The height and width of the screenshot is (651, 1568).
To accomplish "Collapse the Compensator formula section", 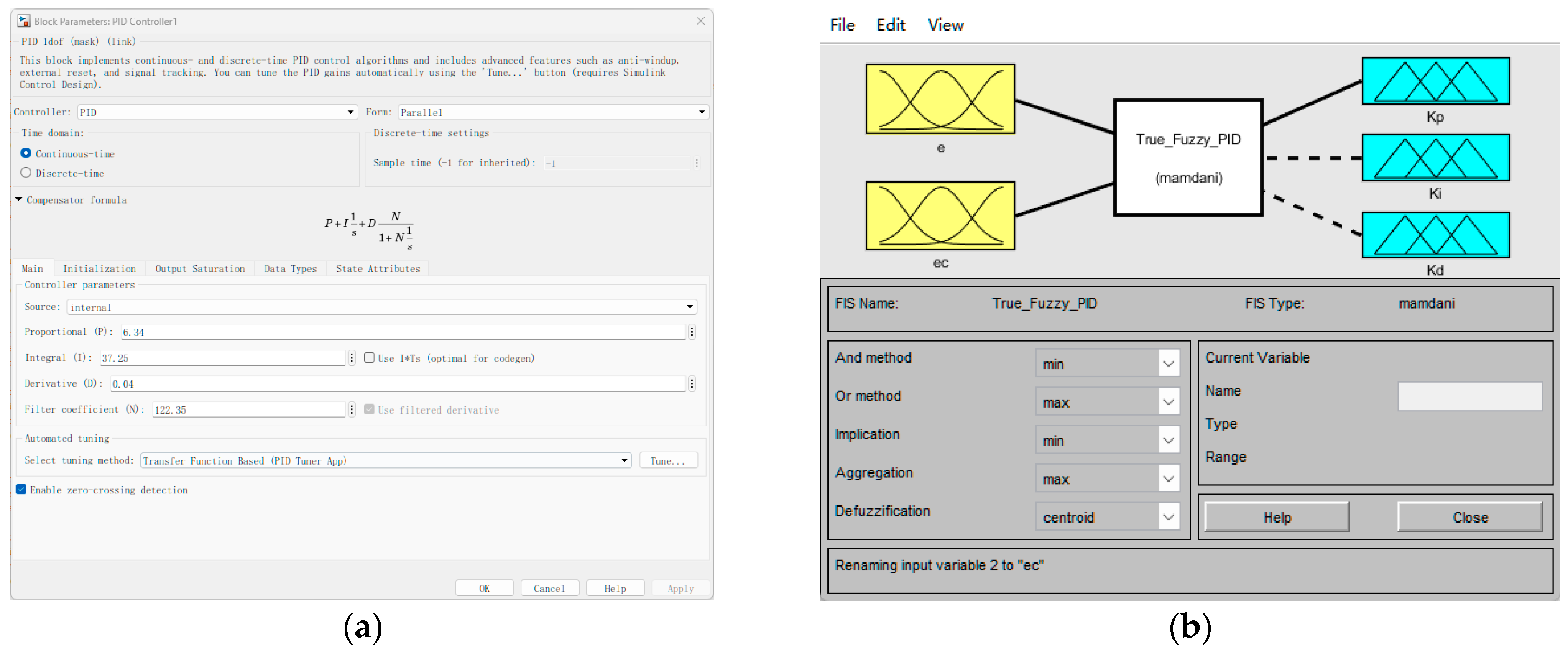I will [x=19, y=199].
